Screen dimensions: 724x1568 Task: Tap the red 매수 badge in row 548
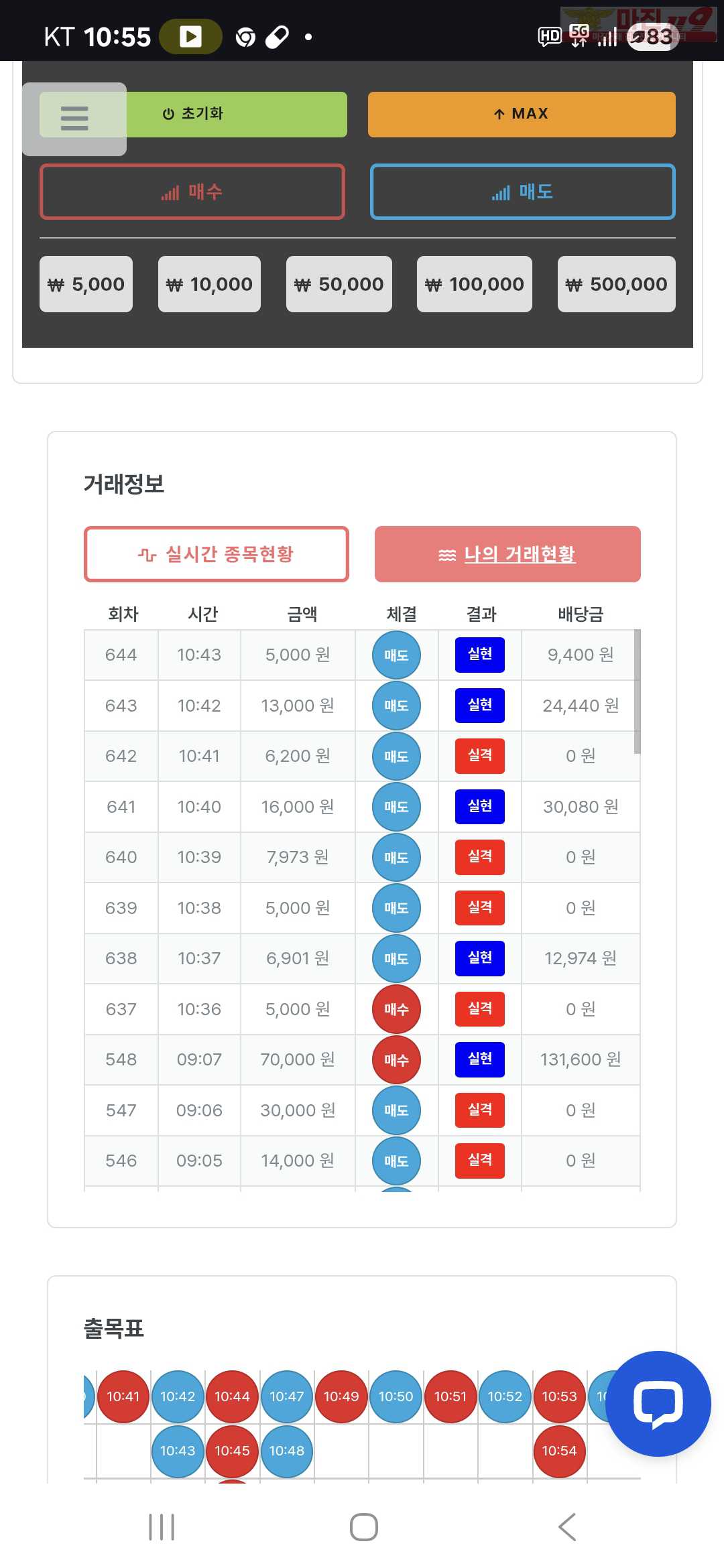tap(396, 1059)
